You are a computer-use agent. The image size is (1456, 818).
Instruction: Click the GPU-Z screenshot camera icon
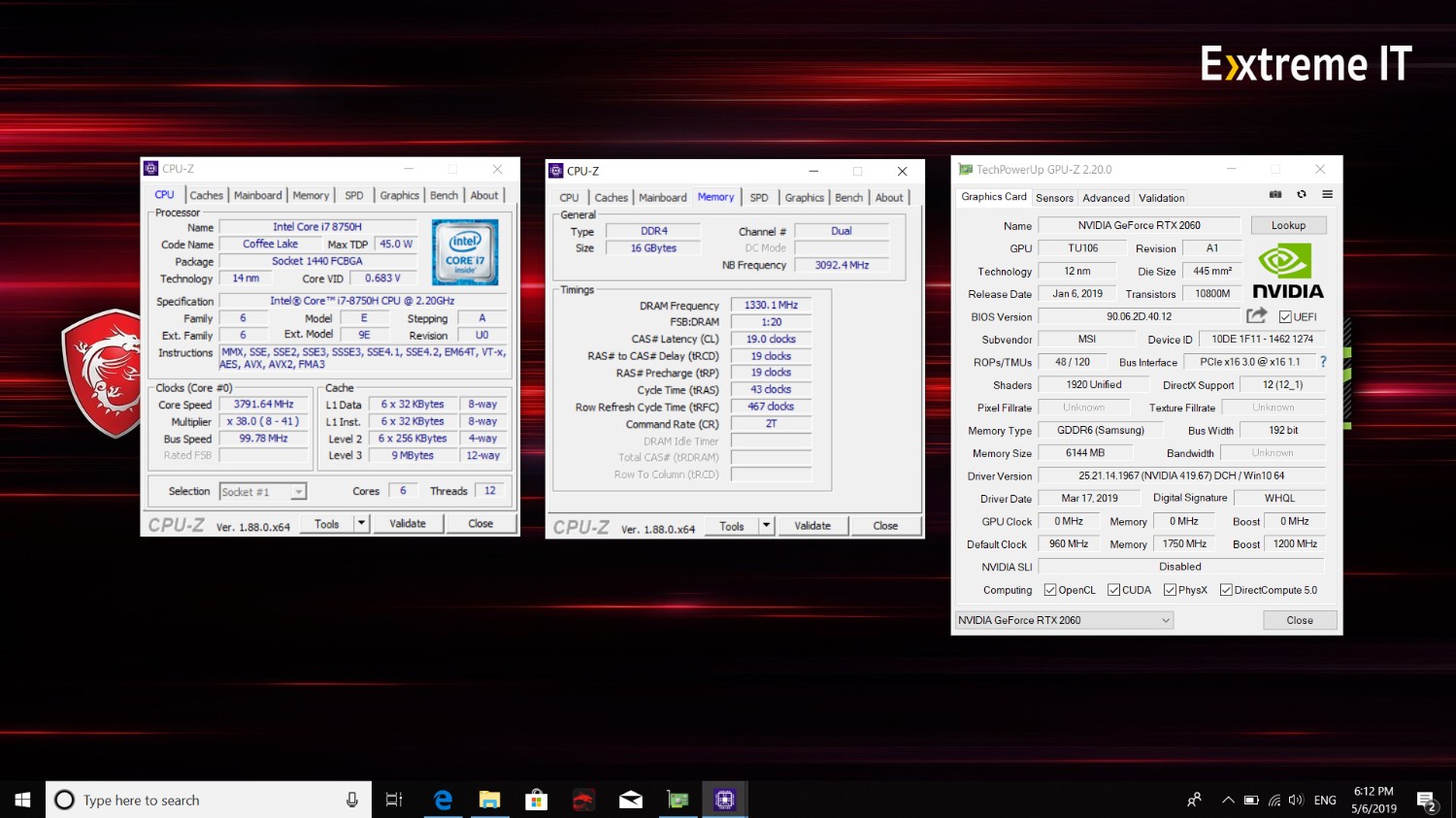point(1275,194)
